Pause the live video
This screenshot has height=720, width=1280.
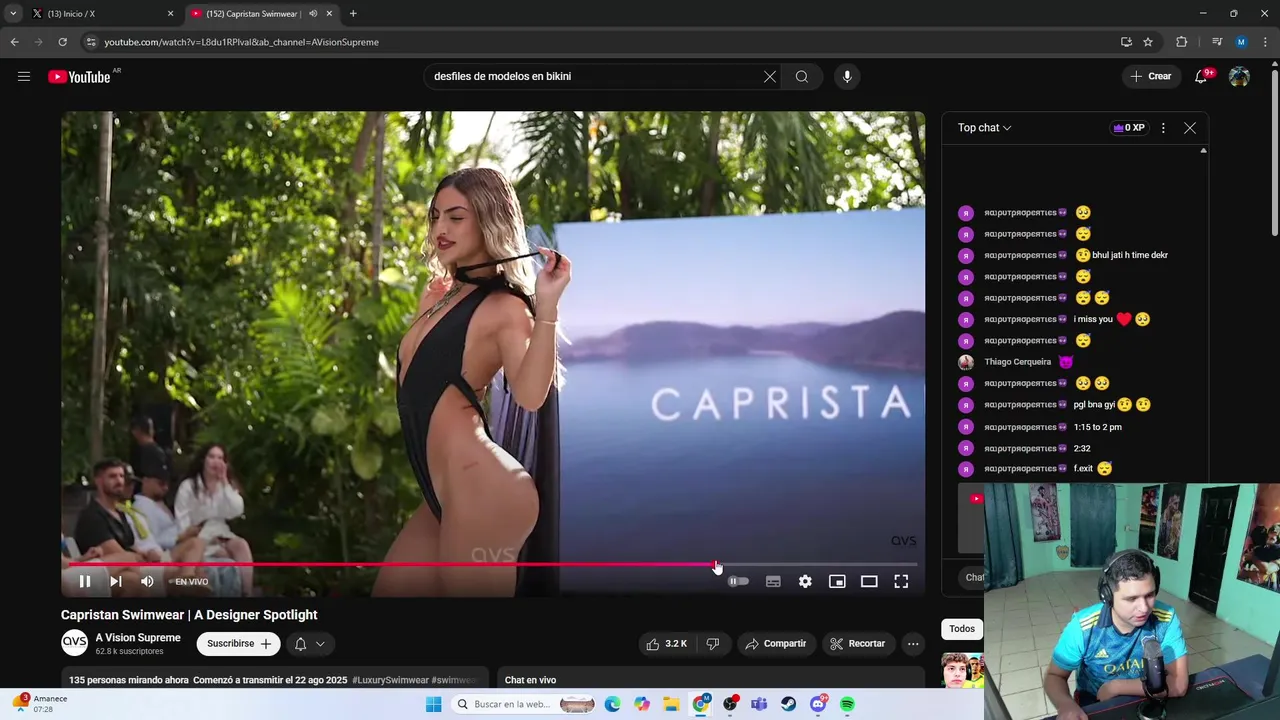tap(85, 581)
